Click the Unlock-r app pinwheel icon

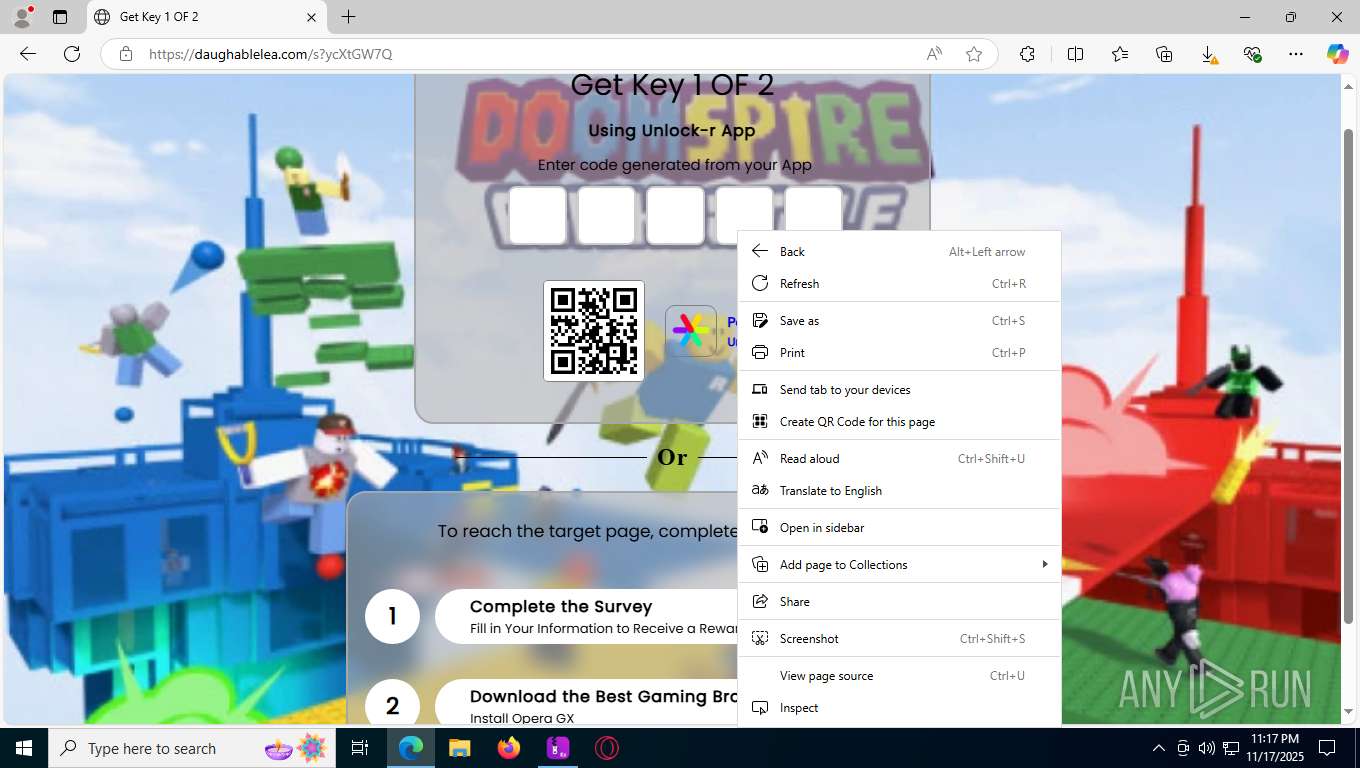[691, 331]
